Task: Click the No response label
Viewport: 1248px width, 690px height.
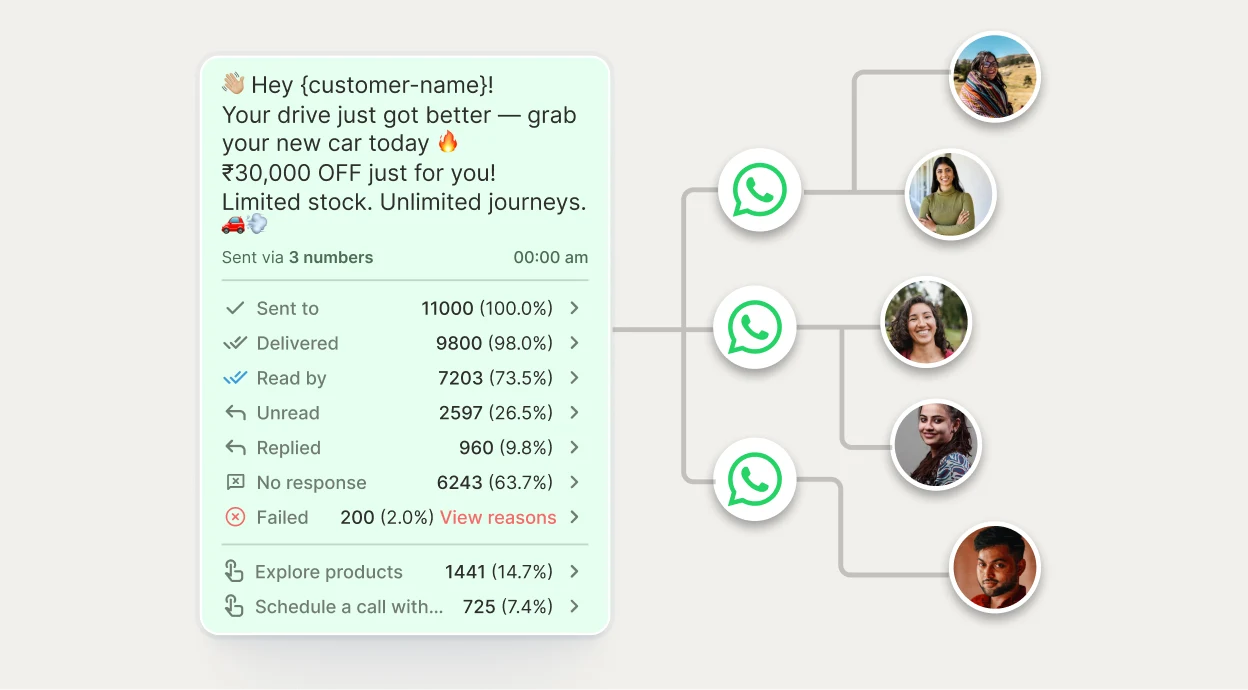Action: click(311, 483)
